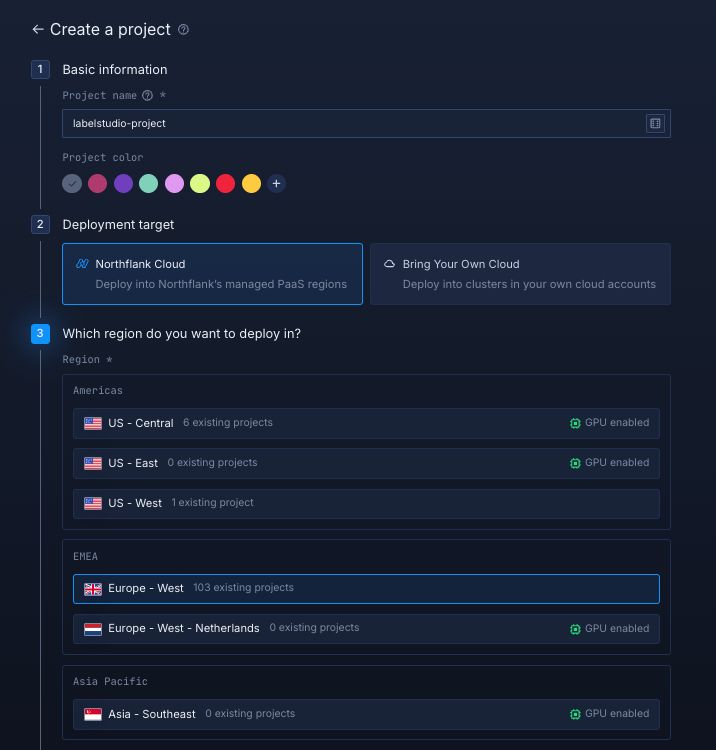Viewport: 716px width, 750px height.
Task: Click the Project name help question mark
Action: pos(147,96)
